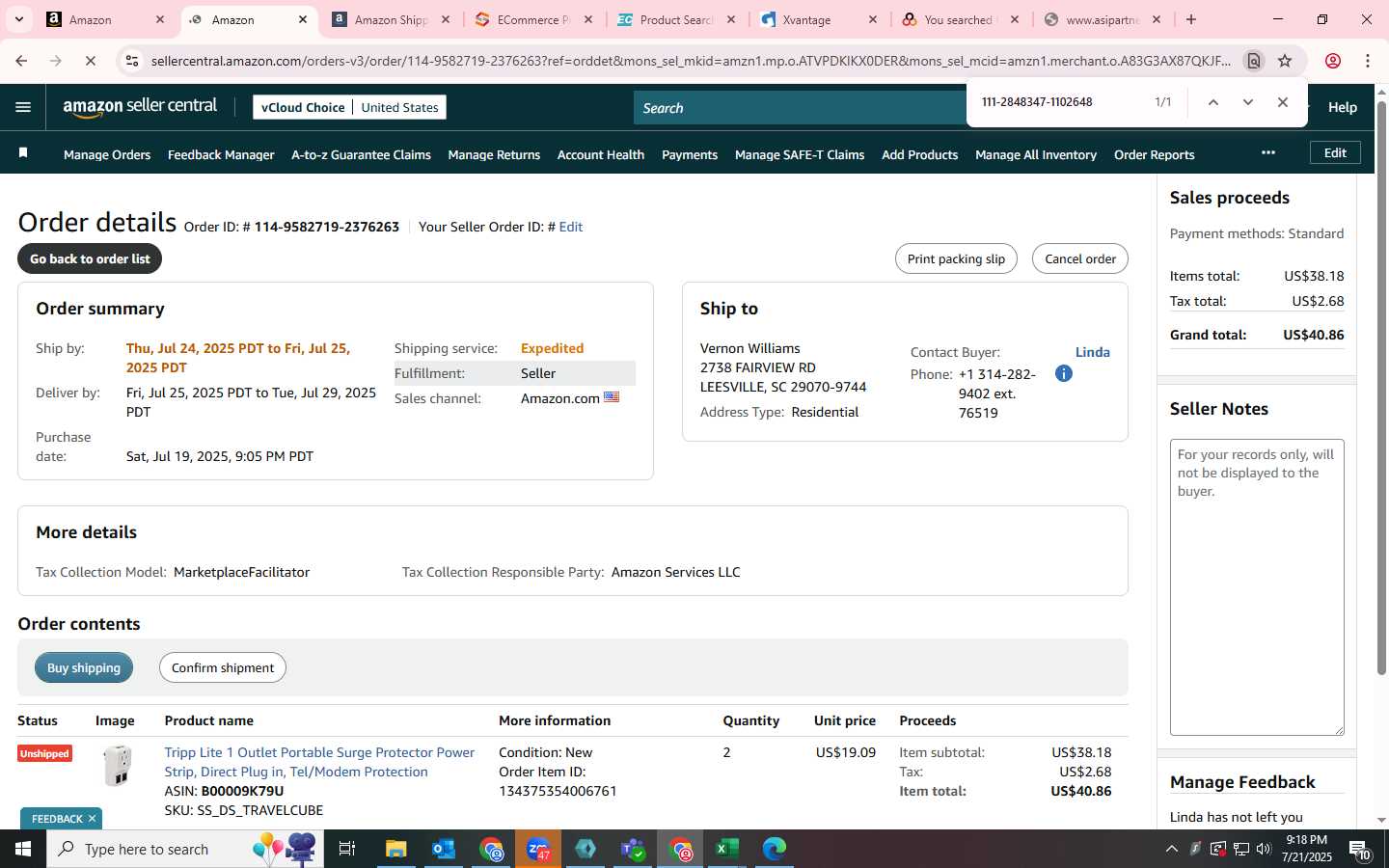The height and width of the screenshot is (868, 1389).
Task: Open Manage SAFE-T Claims
Action: click(x=800, y=154)
